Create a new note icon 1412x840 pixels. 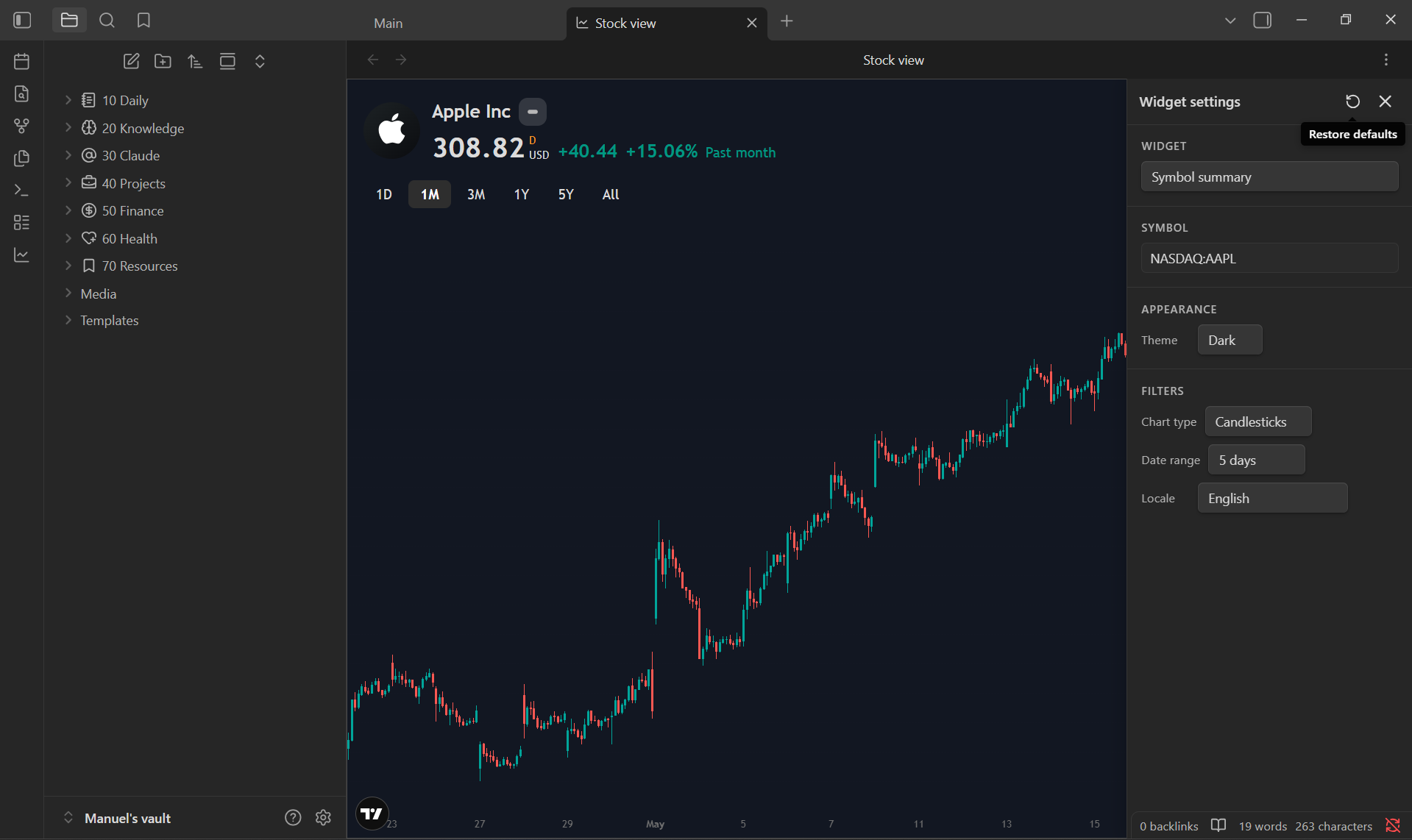click(x=131, y=61)
